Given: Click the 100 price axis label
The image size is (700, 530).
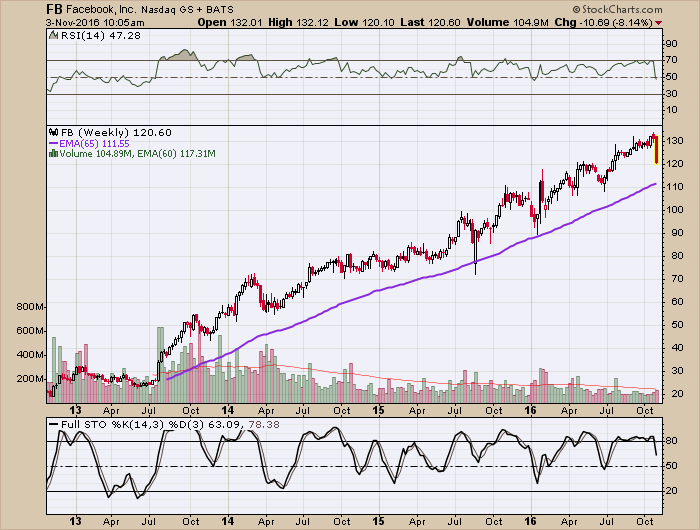Looking at the screenshot, I should [x=675, y=209].
